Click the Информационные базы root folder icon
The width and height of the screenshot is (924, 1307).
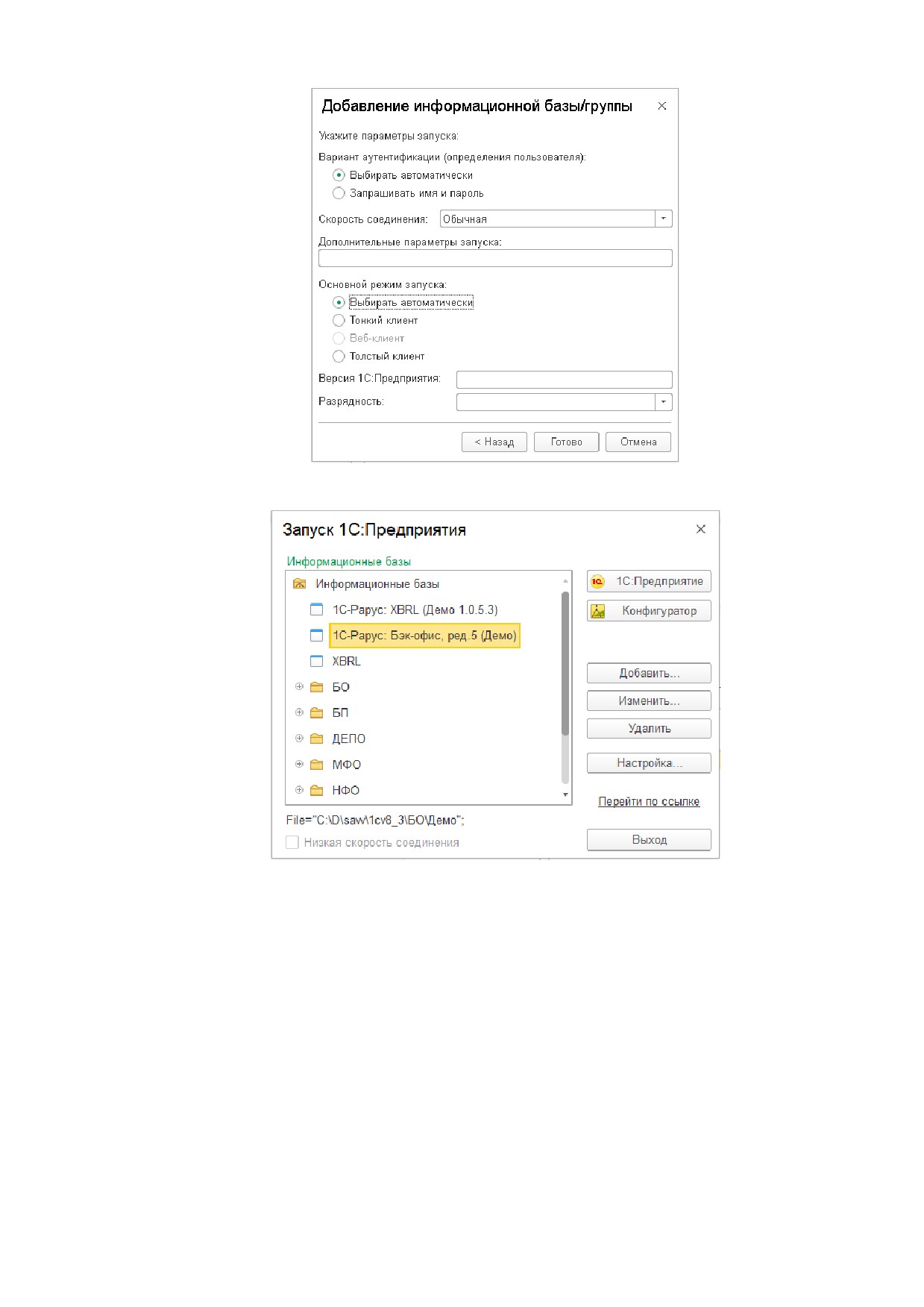(x=300, y=584)
